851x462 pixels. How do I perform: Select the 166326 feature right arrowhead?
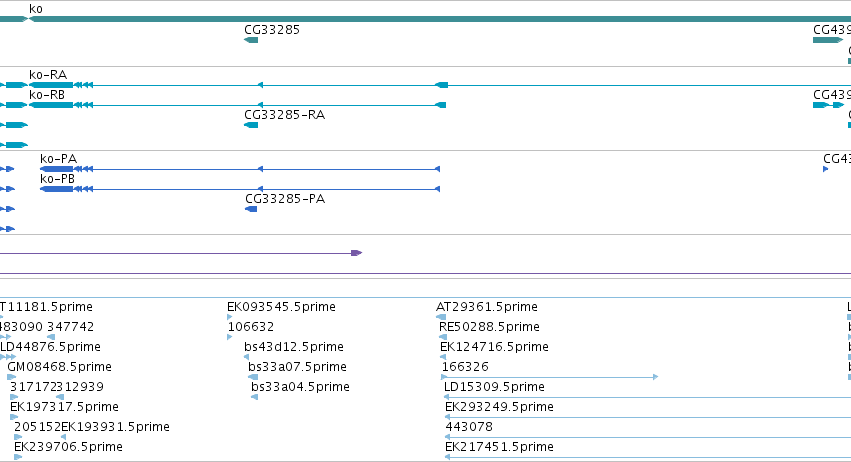(656, 377)
